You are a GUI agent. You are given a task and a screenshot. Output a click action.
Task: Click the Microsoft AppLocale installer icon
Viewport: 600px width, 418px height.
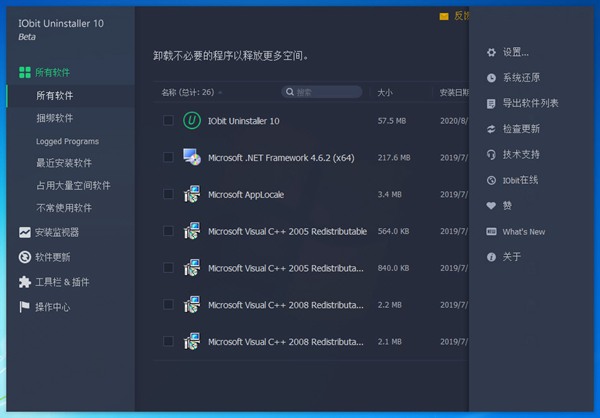point(192,194)
